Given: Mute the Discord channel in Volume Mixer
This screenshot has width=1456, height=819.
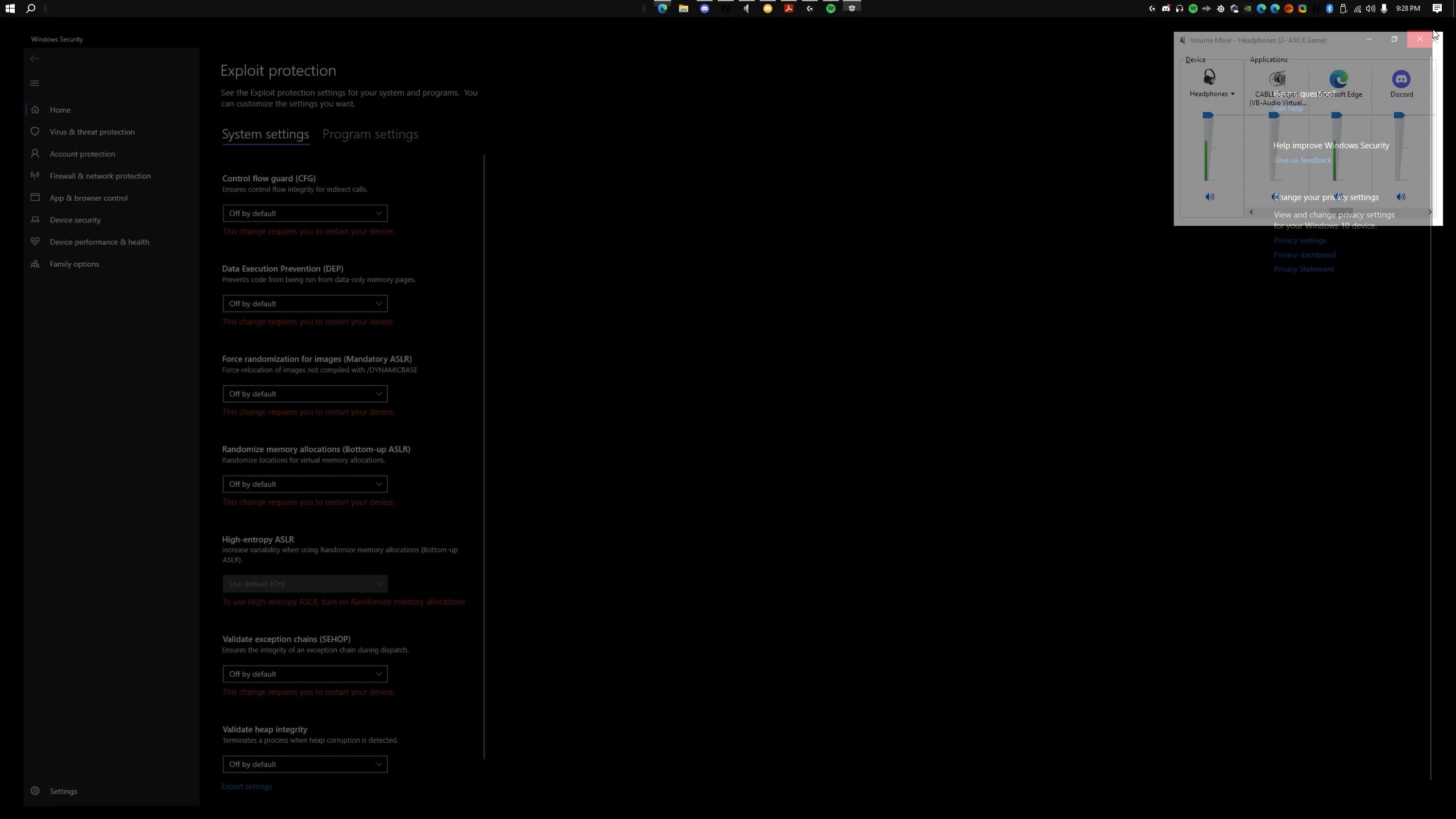Looking at the screenshot, I should pos(1401,197).
